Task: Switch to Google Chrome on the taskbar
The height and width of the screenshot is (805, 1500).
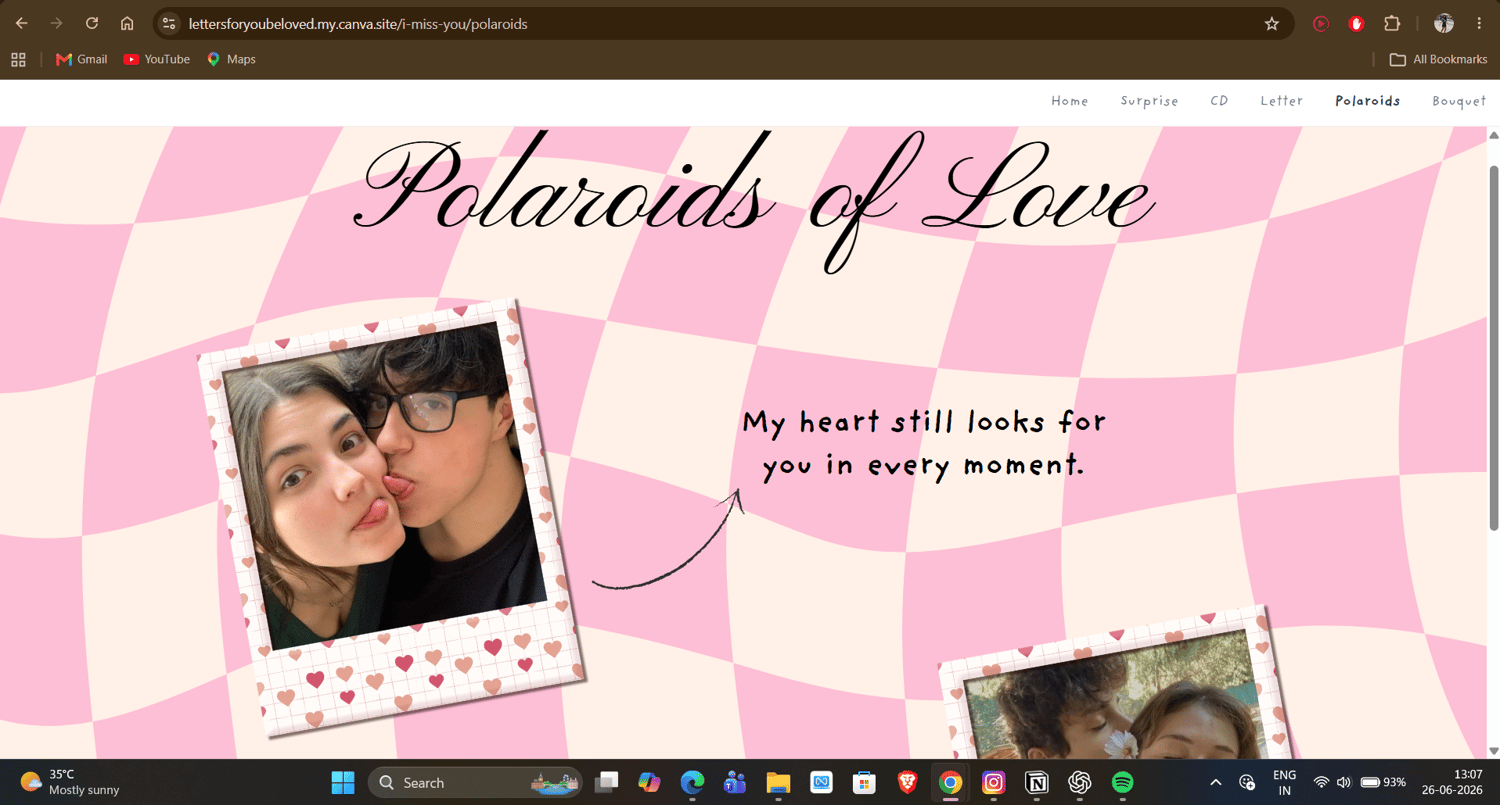Action: click(950, 782)
